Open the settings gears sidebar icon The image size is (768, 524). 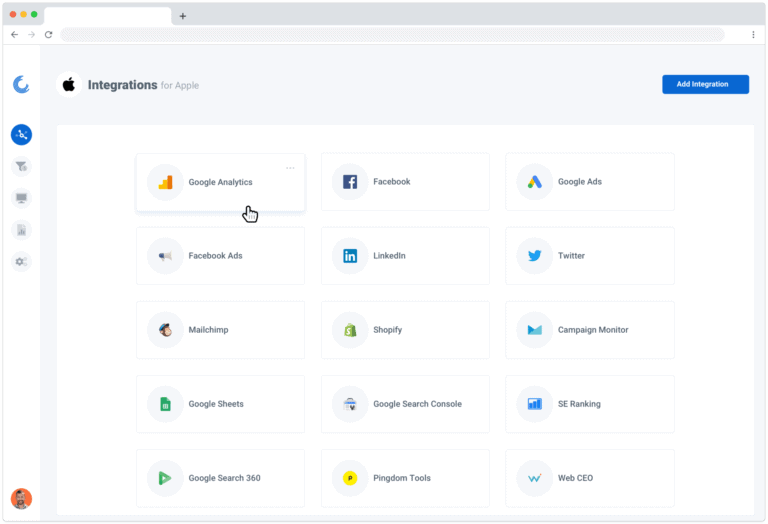pos(21,262)
